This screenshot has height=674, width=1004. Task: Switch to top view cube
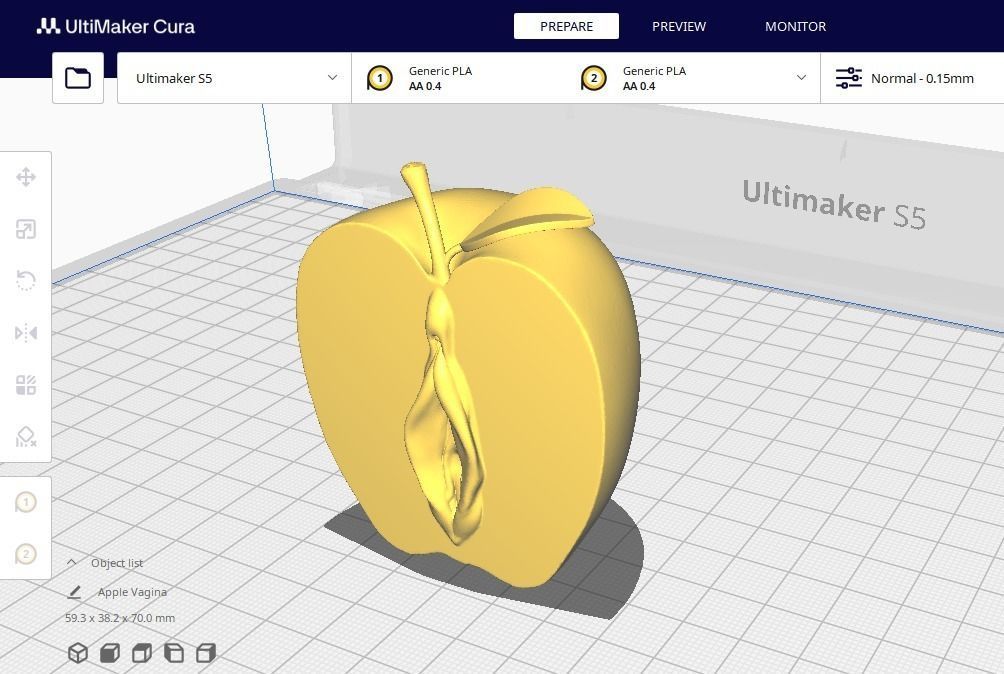point(142,654)
